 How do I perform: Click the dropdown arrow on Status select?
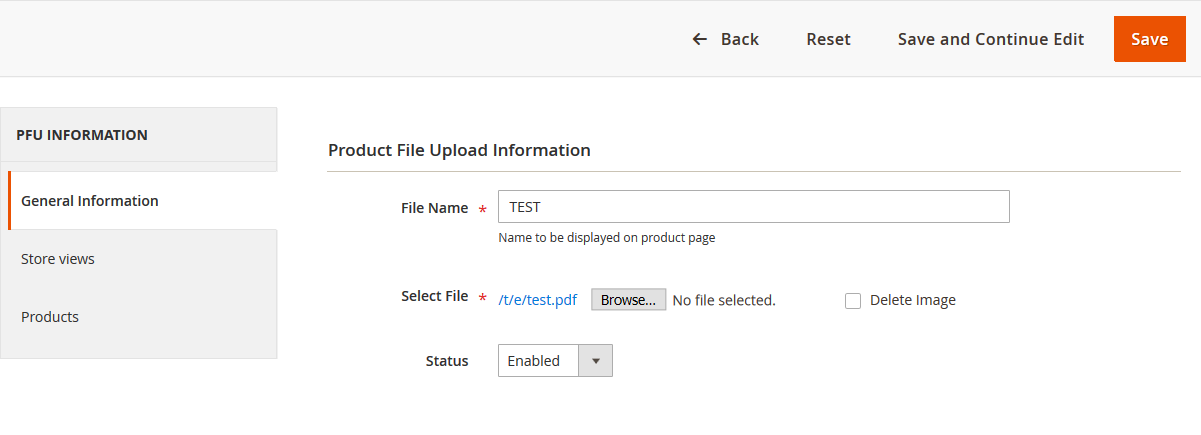pyautogui.click(x=595, y=361)
